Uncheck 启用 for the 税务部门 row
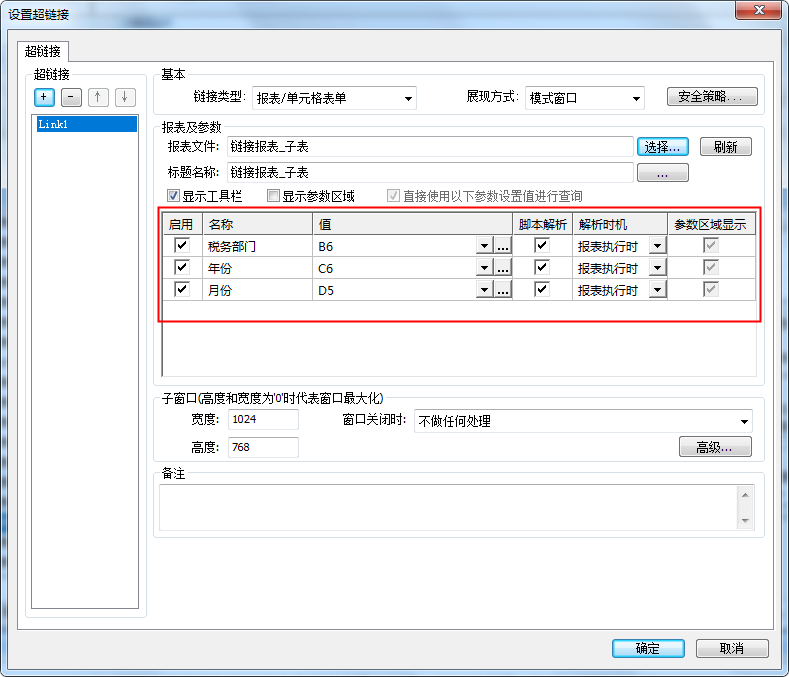Viewport: 789px width, 677px height. pyautogui.click(x=181, y=245)
